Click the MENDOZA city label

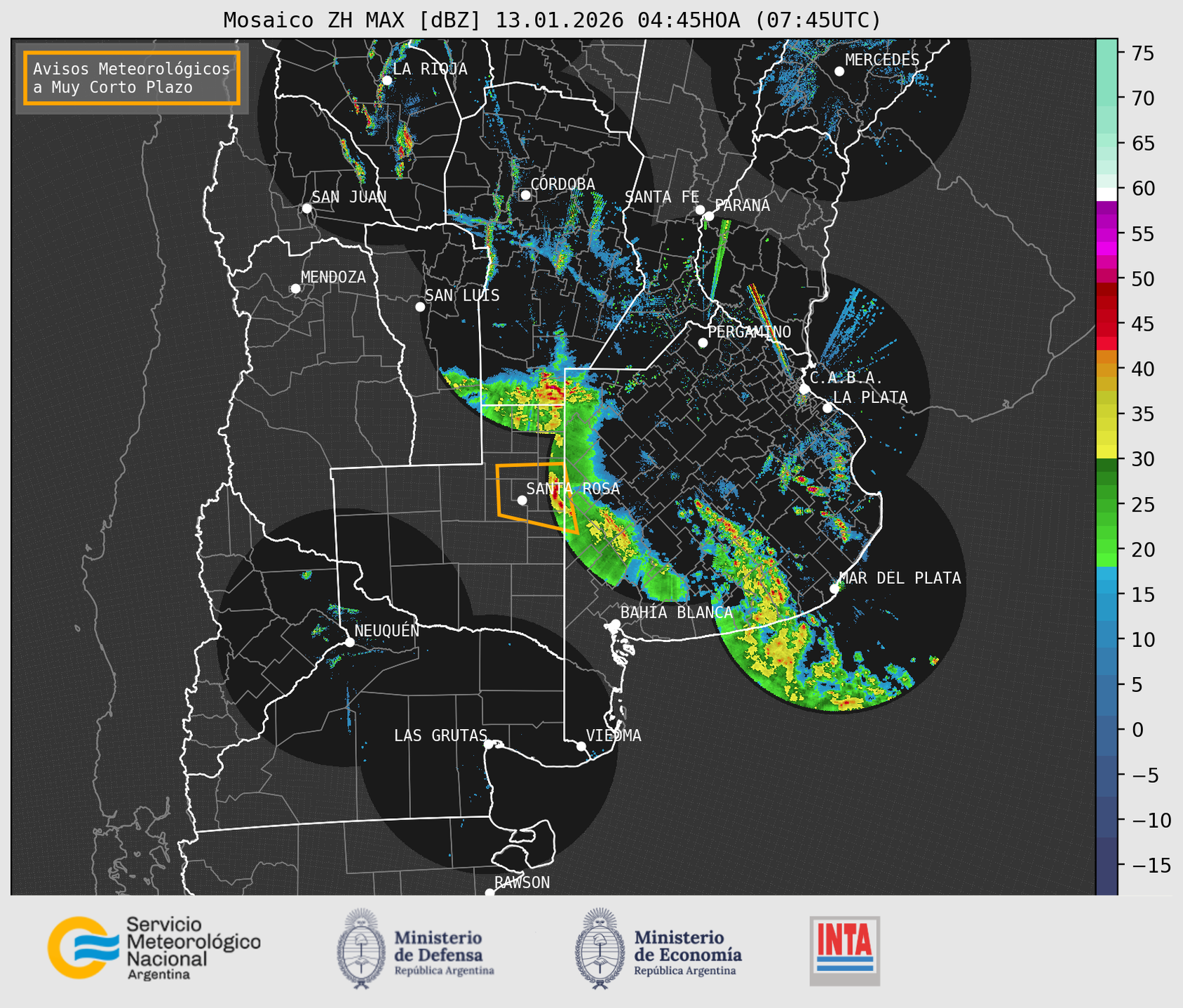click(334, 277)
